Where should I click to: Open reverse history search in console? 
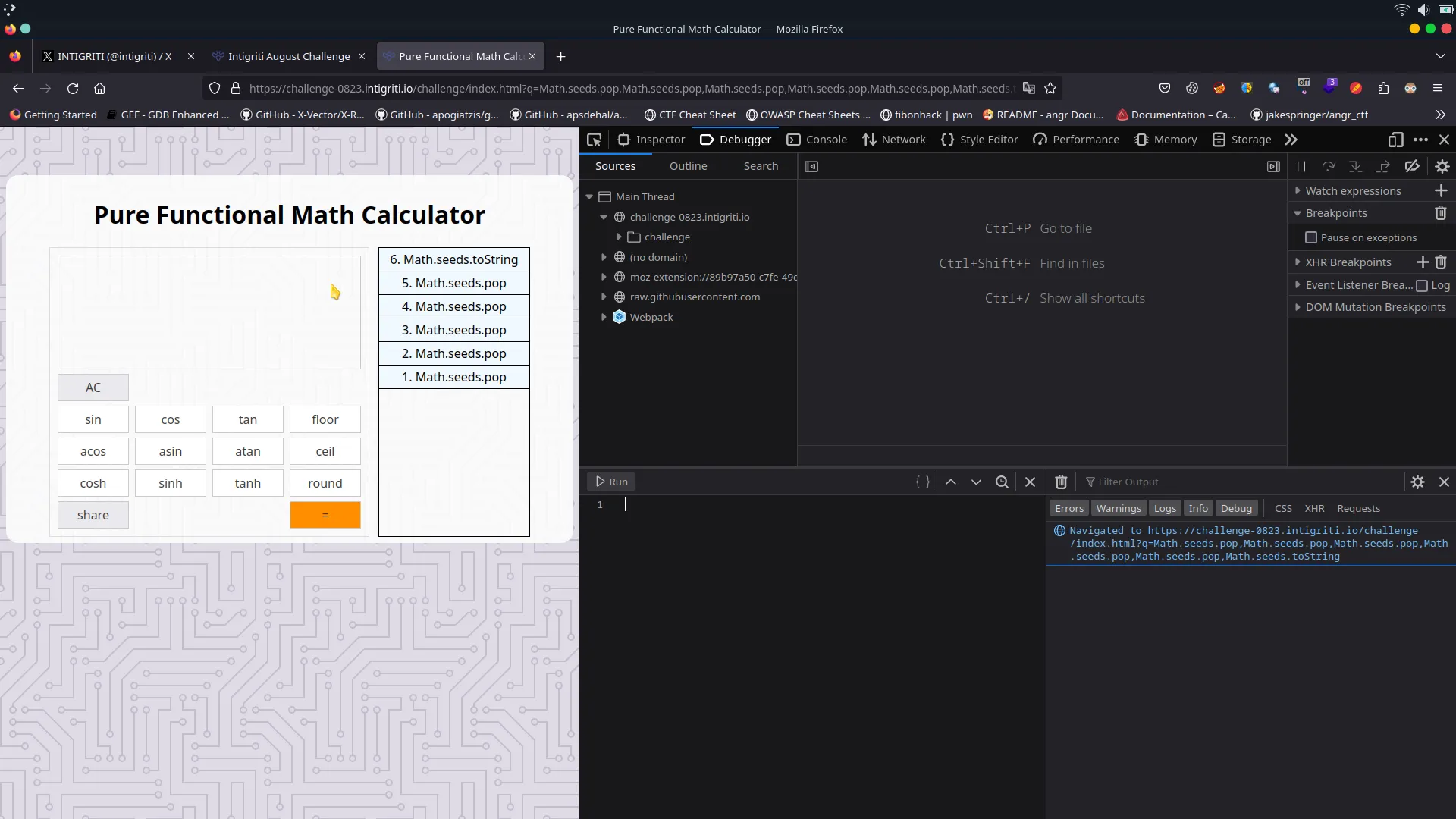point(1002,482)
